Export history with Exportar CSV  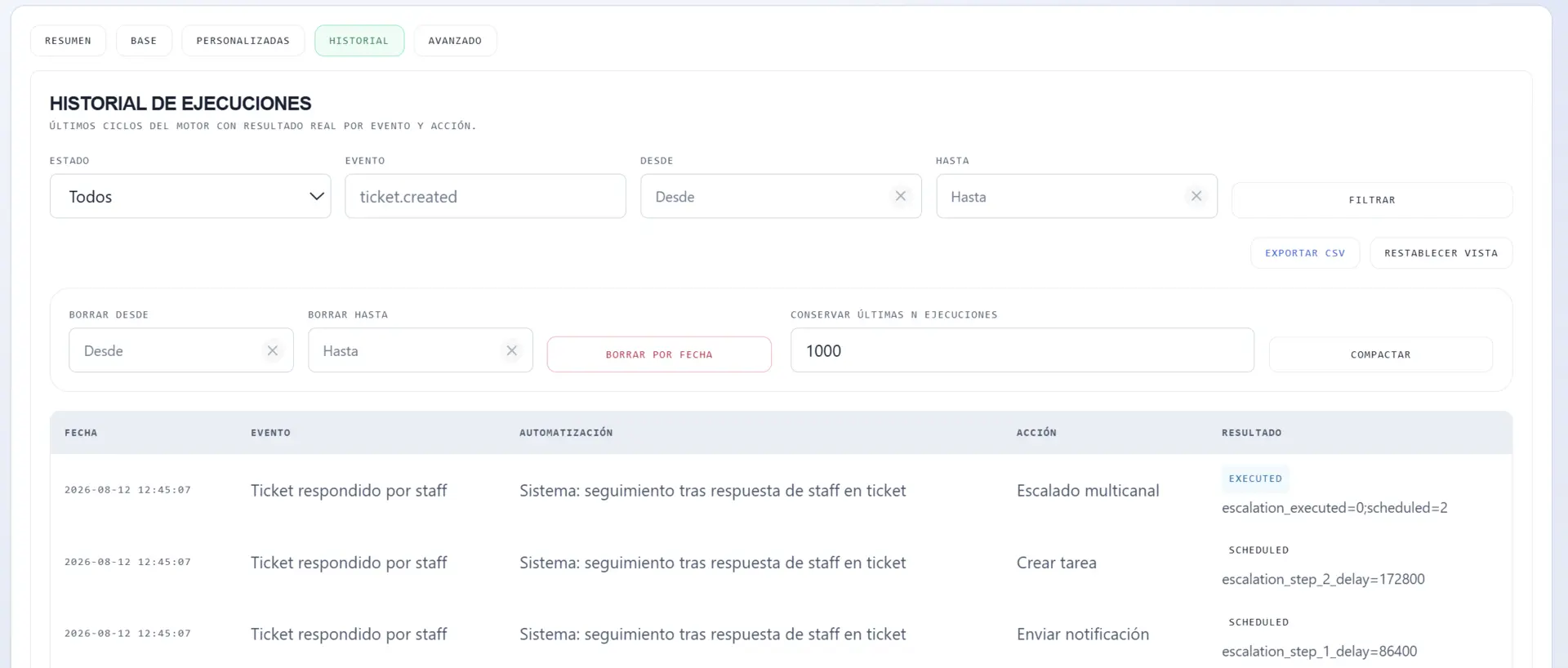tap(1305, 253)
